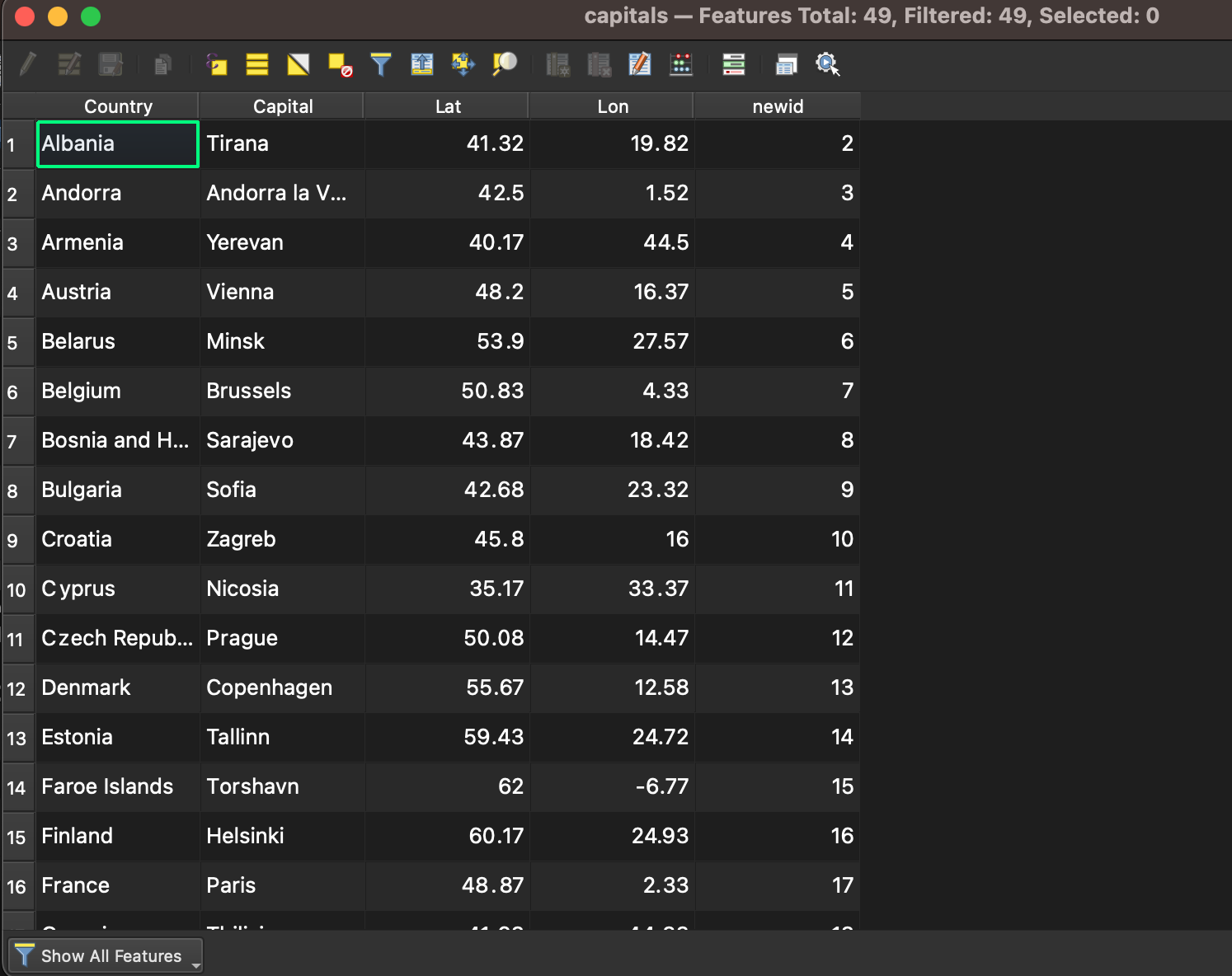
Task: Select all features in table
Action: point(257,64)
